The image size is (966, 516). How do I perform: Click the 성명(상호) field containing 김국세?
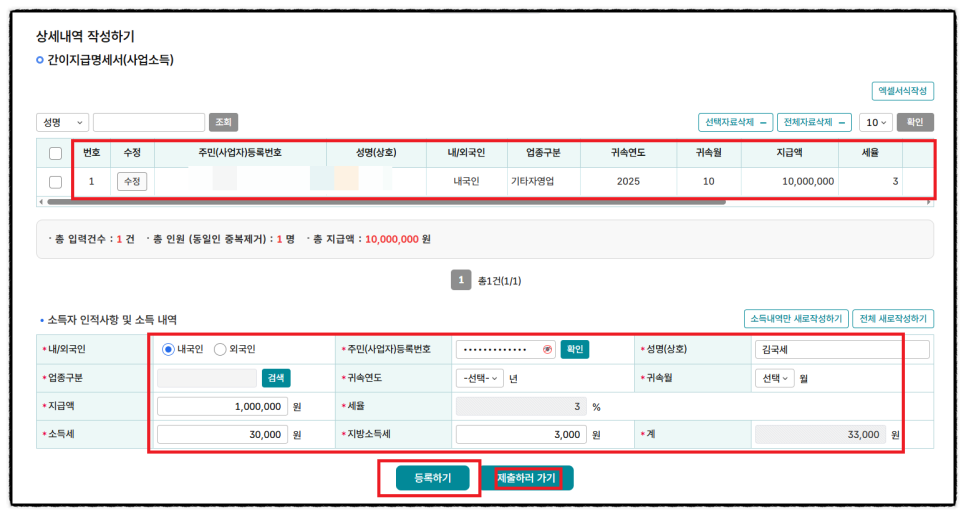click(842, 349)
